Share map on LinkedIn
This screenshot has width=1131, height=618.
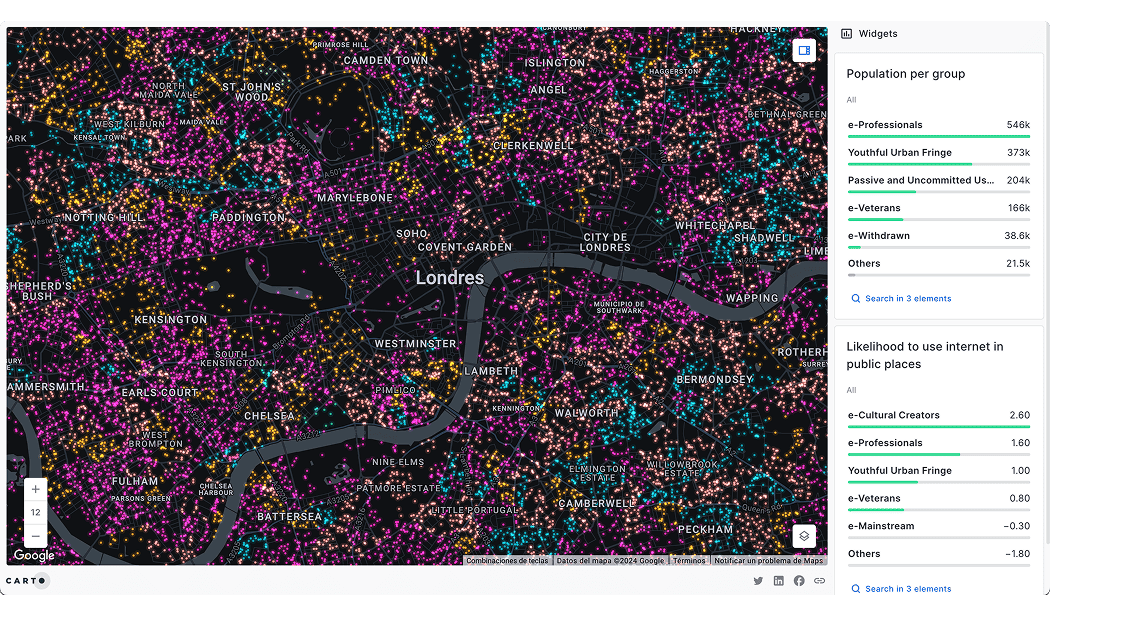pyautogui.click(x=779, y=581)
